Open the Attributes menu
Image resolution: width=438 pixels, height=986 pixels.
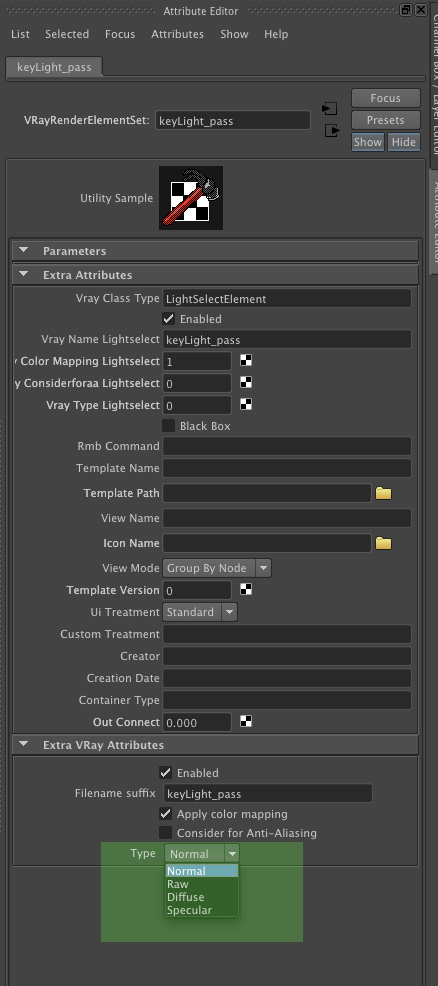pyautogui.click(x=177, y=34)
